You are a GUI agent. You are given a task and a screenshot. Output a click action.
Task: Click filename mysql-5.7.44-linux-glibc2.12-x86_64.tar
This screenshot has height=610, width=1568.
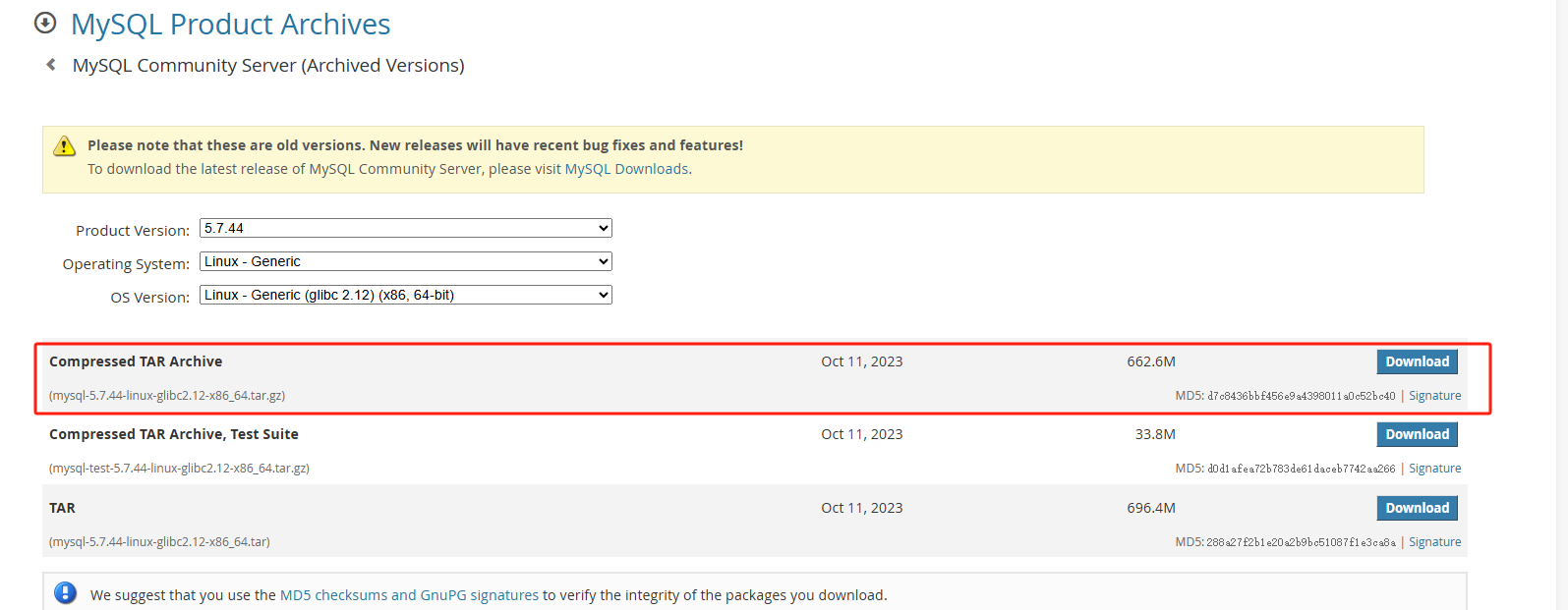coord(159,542)
